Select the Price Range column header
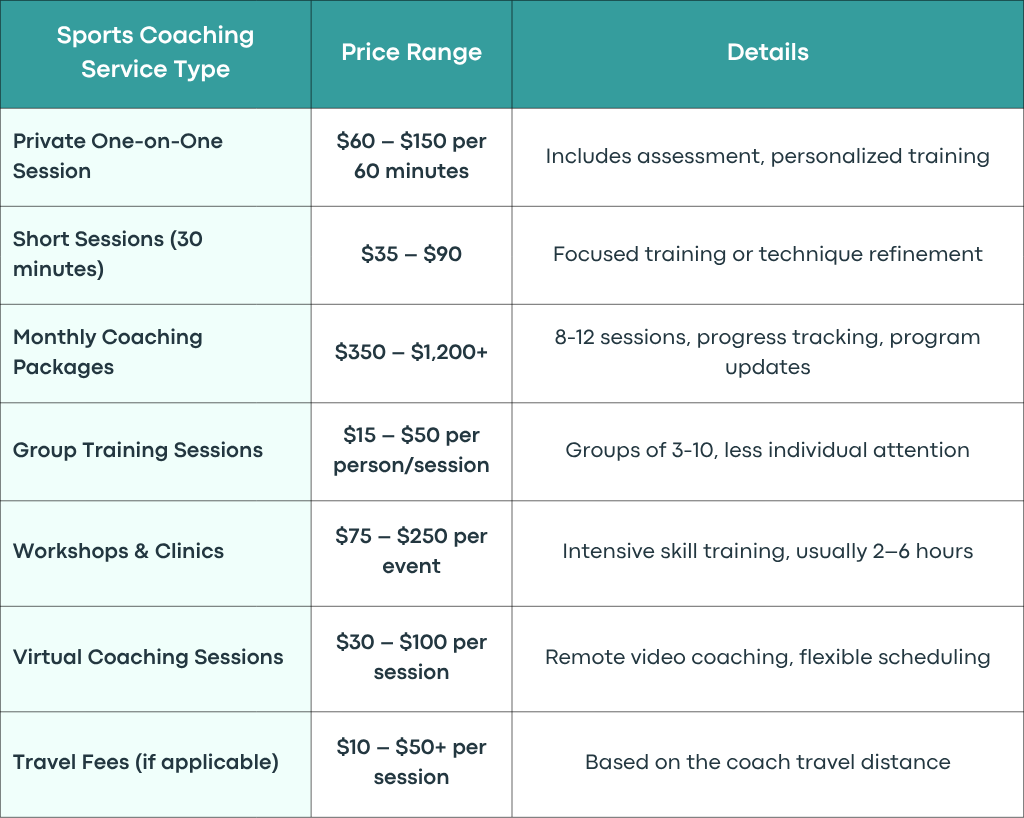This screenshot has height=818, width=1024. [411, 52]
